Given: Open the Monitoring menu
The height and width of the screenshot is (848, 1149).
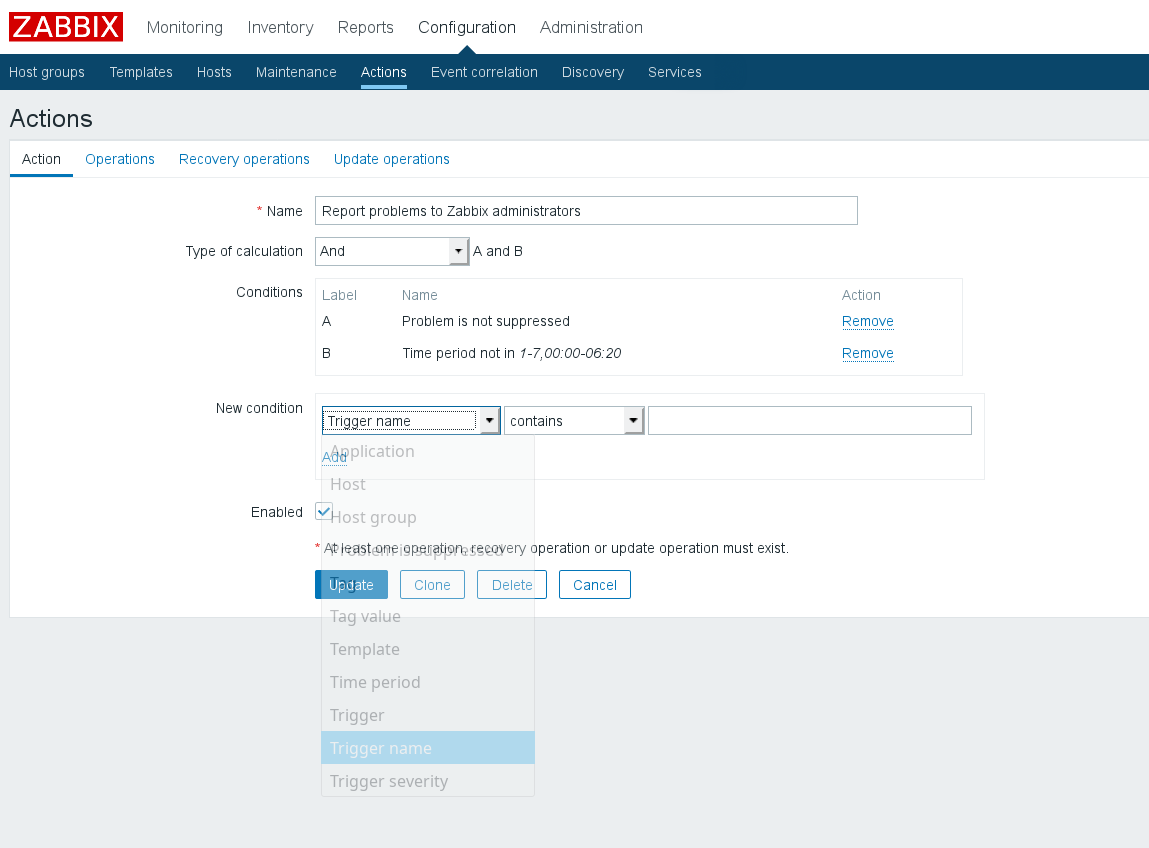Looking at the screenshot, I should coord(185,27).
